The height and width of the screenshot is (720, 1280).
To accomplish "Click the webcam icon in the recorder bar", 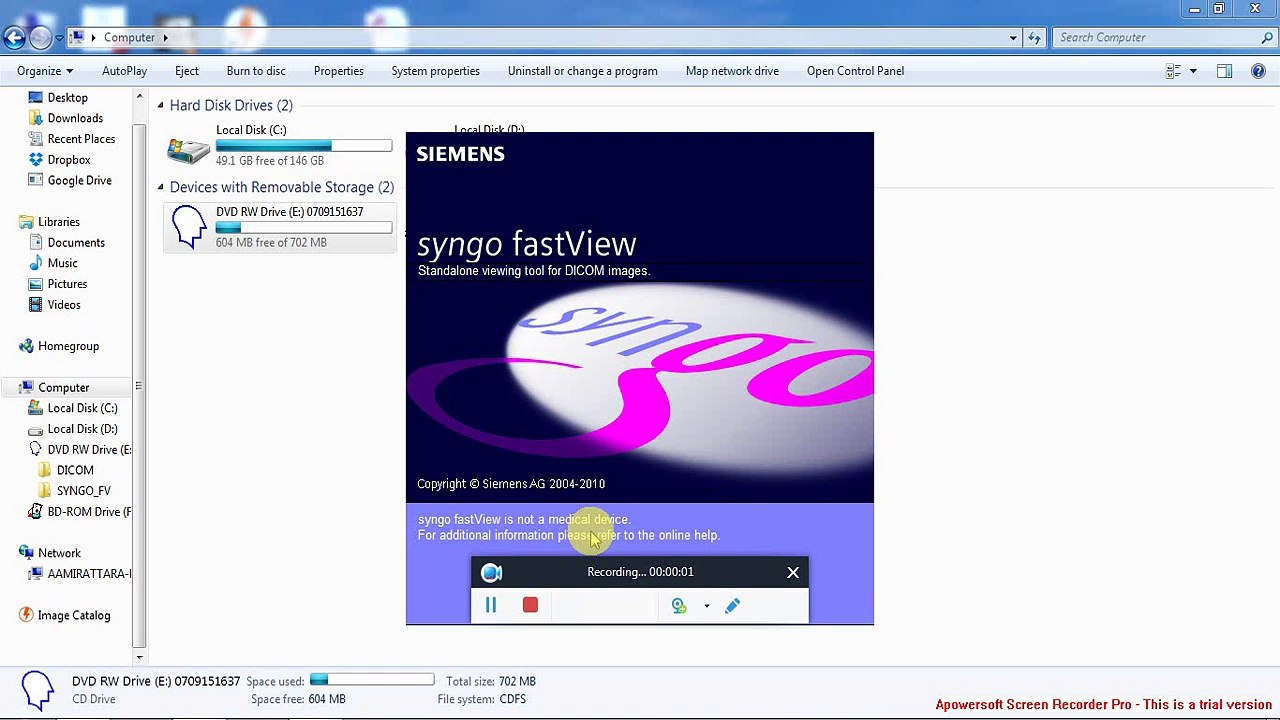I will pyautogui.click(x=679, y=605).
